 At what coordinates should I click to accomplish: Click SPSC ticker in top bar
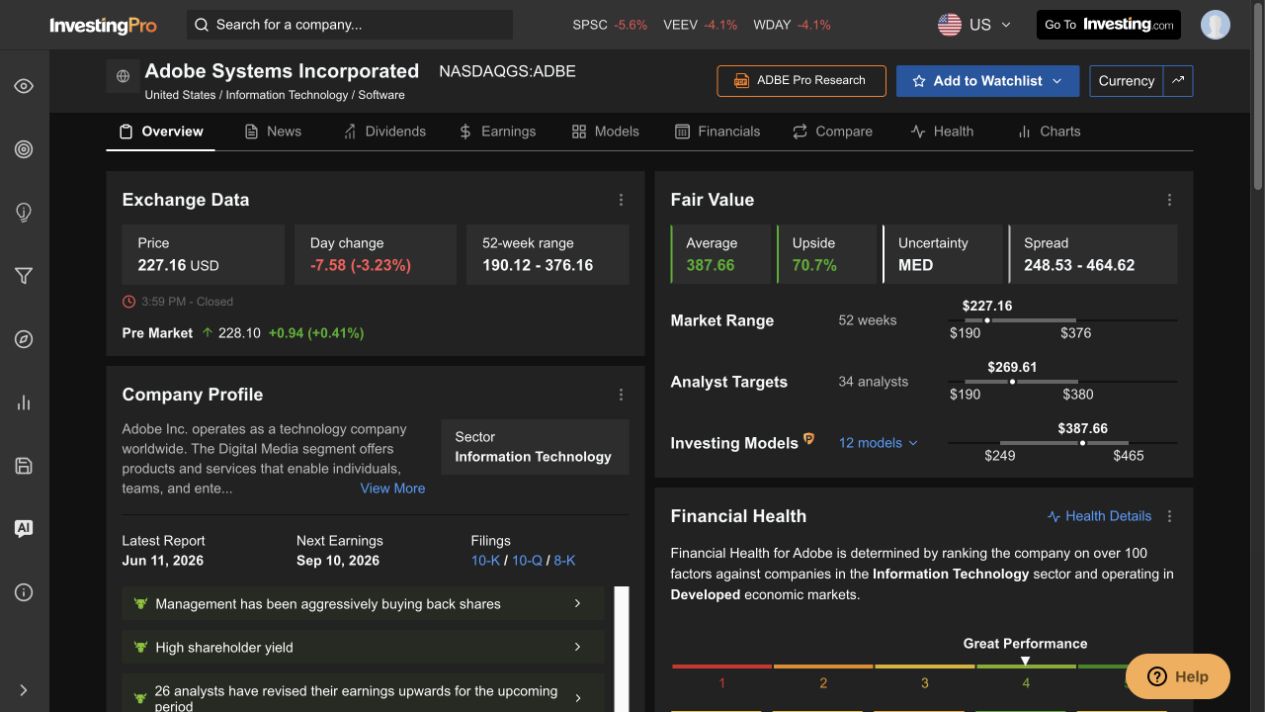tap(610, 25)
